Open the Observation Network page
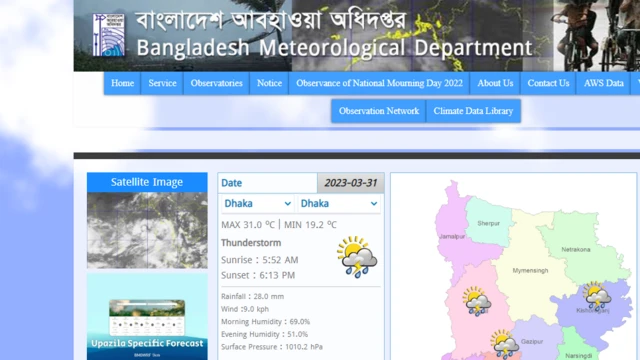 tap(379, 111)
